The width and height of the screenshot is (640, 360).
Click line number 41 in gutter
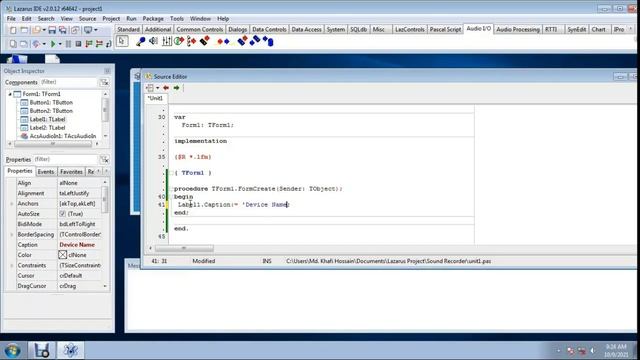coord(161,204)
